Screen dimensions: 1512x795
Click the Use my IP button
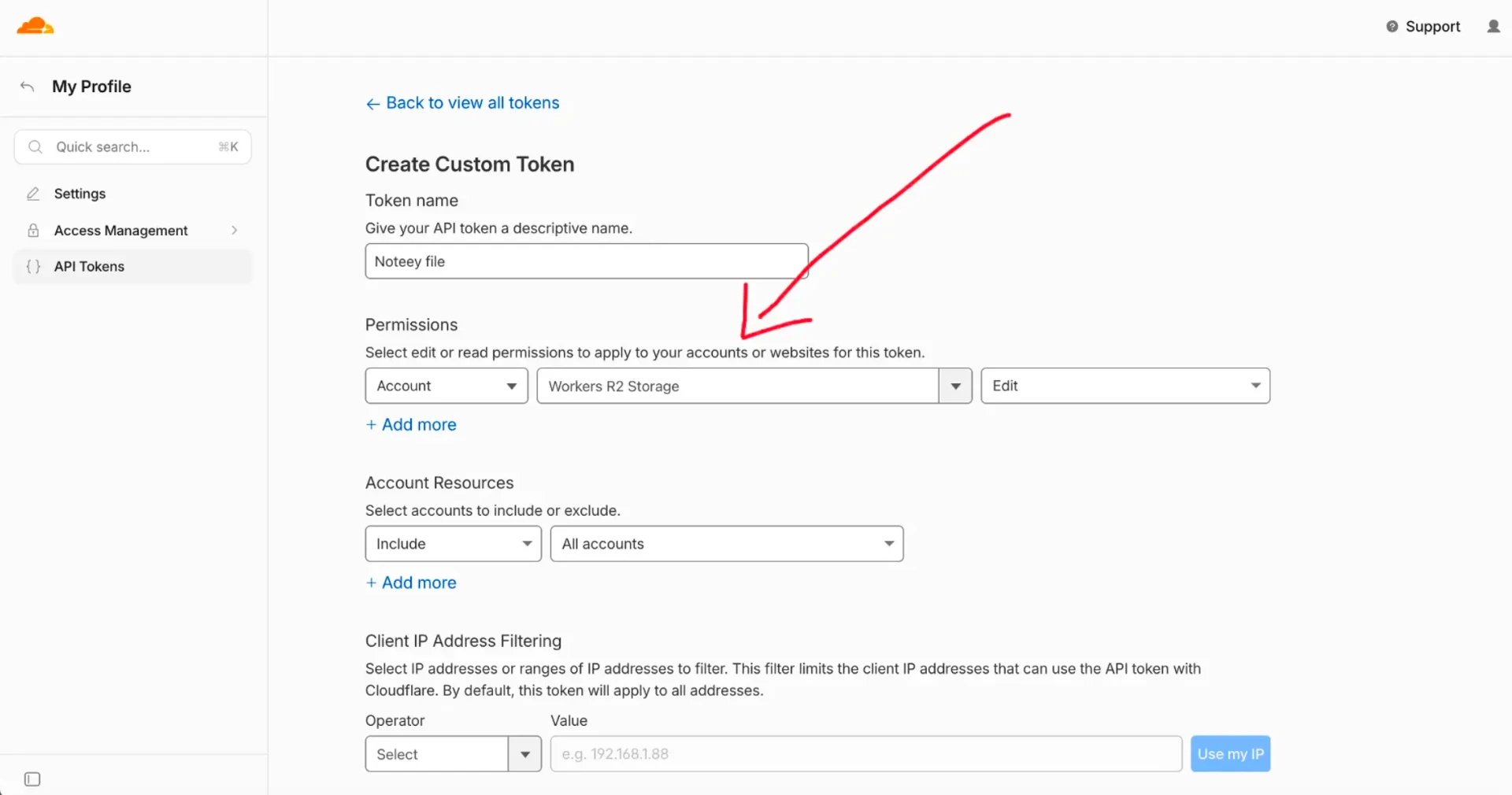(1230, 754)
